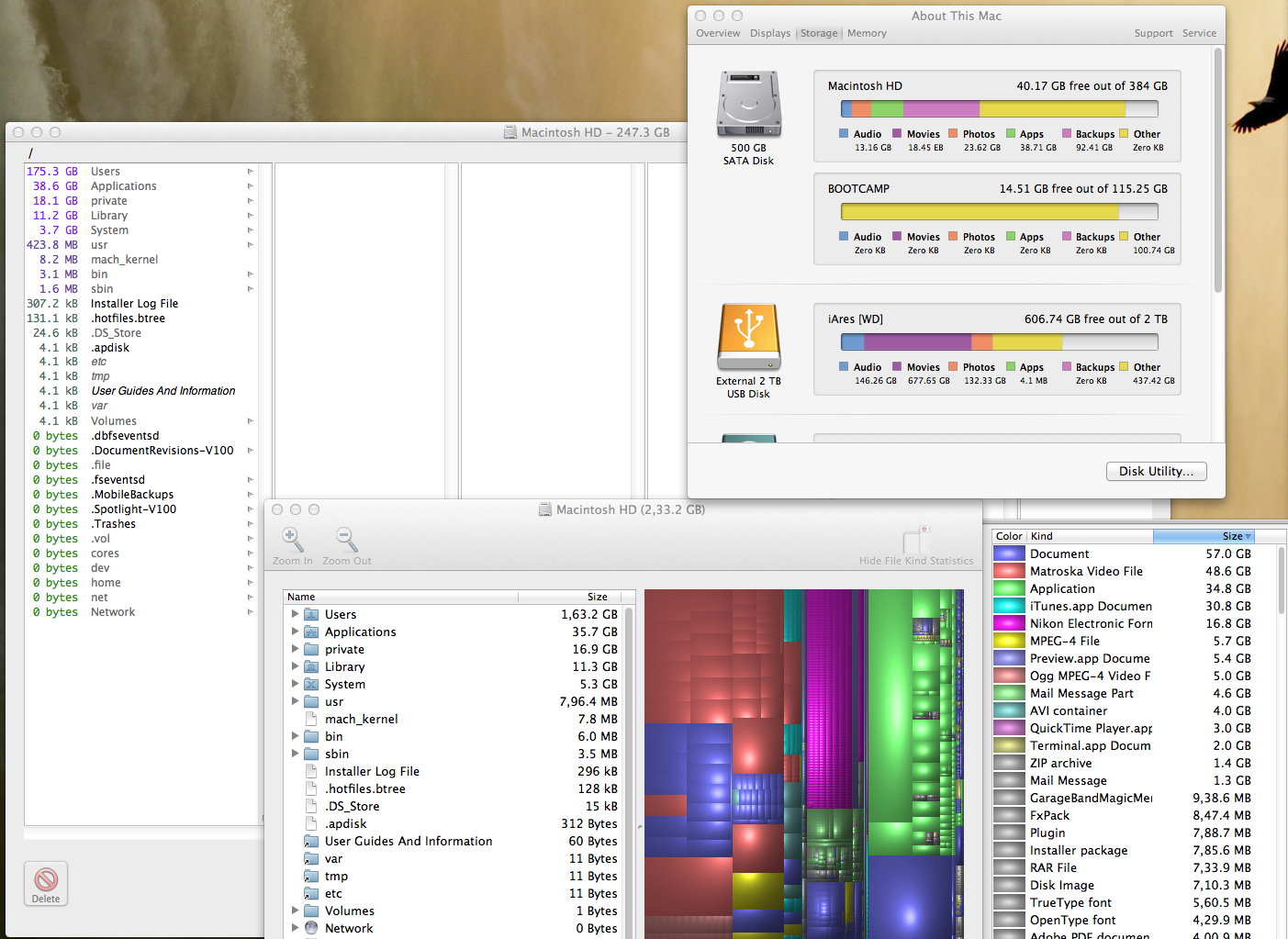Open the Support link

coord(1153,33)
